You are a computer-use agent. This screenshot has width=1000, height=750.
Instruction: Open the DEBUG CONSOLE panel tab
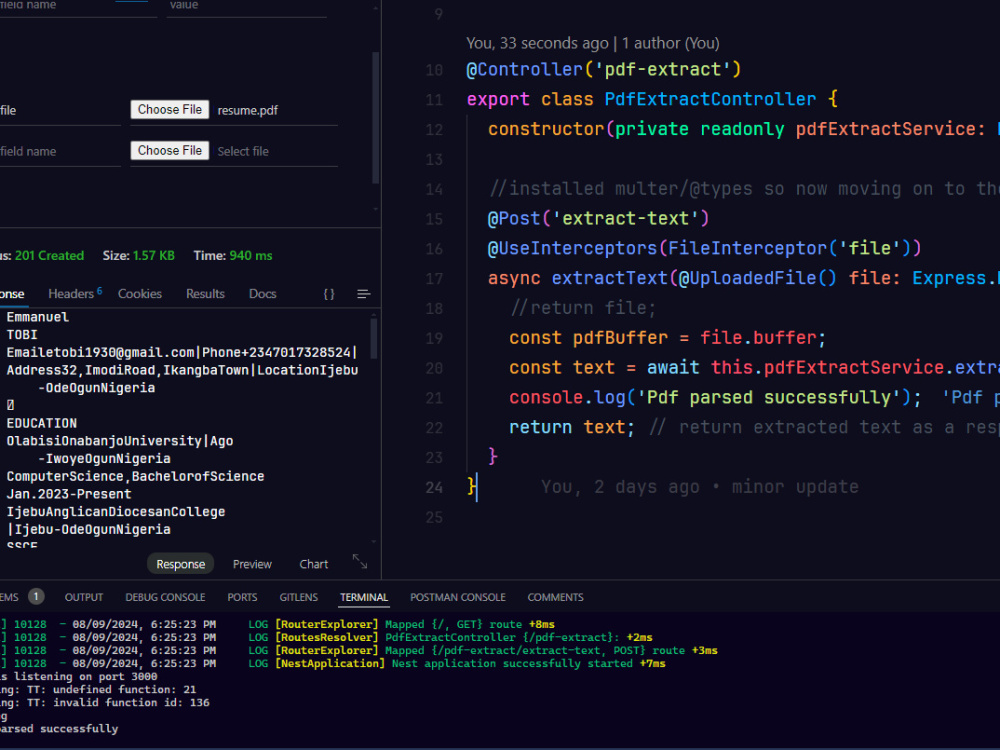pos(165,597)
